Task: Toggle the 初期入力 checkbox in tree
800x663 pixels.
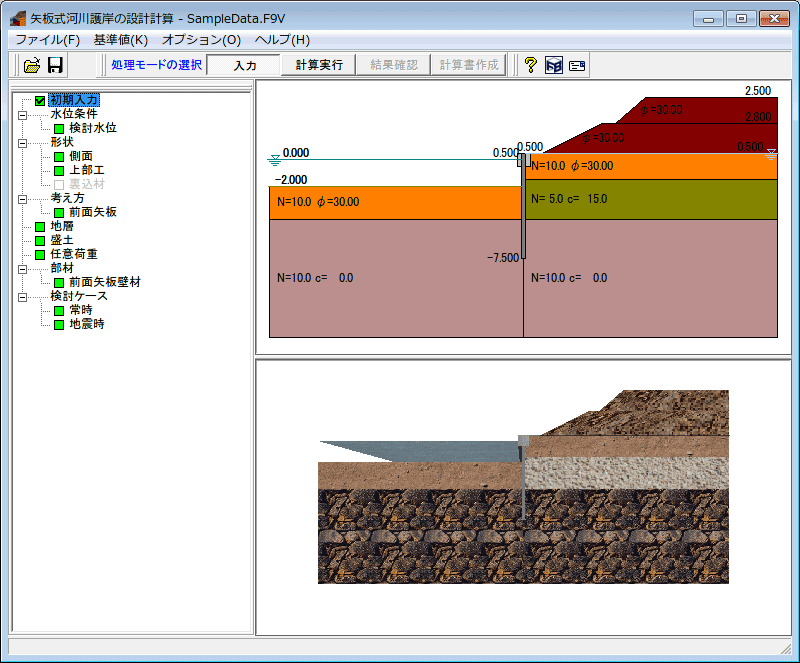Action: click(x=40, y=100)
